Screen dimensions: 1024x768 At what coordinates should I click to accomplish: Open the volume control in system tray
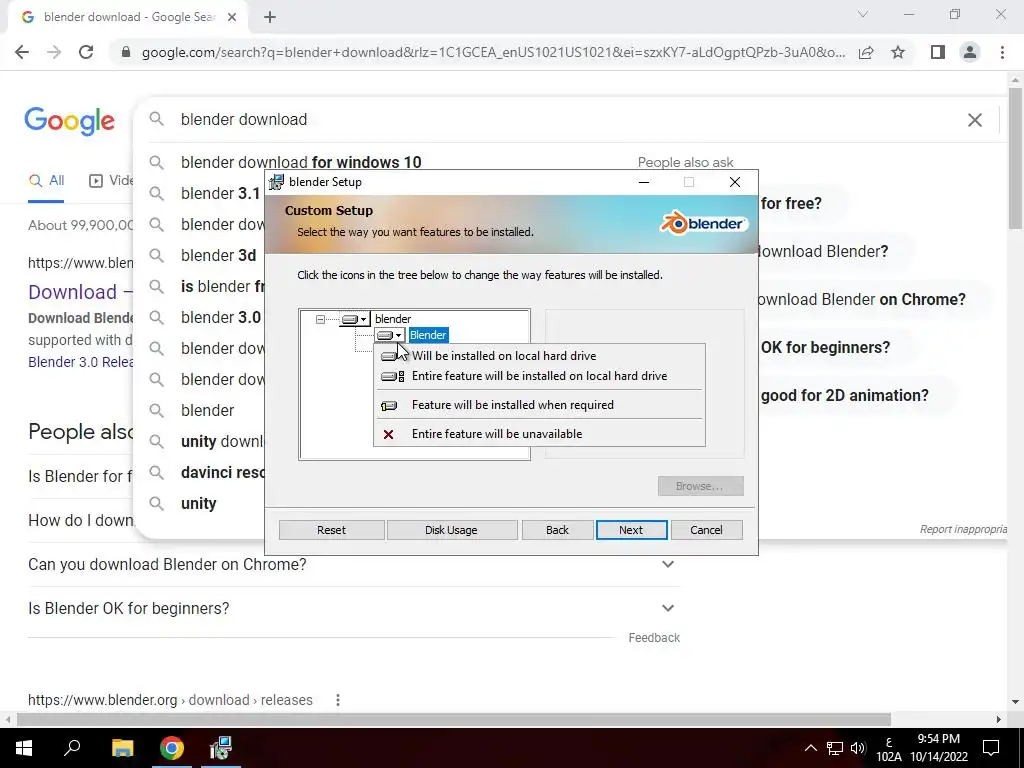pyautogui.click(x=858, y=748)
